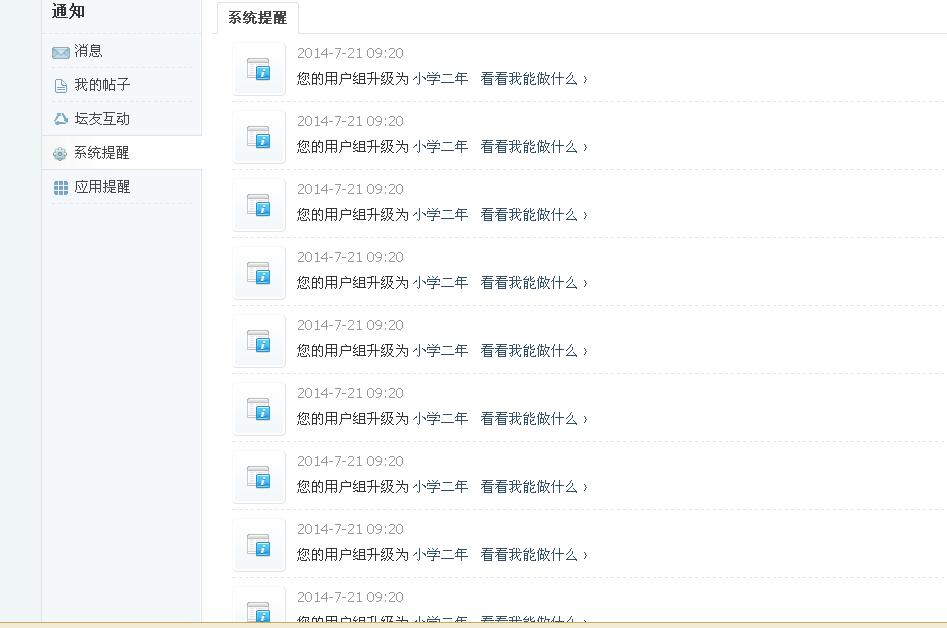Click the grid icon beside 应用提醒
947x628 pixels.
click(x=61, y=188)
